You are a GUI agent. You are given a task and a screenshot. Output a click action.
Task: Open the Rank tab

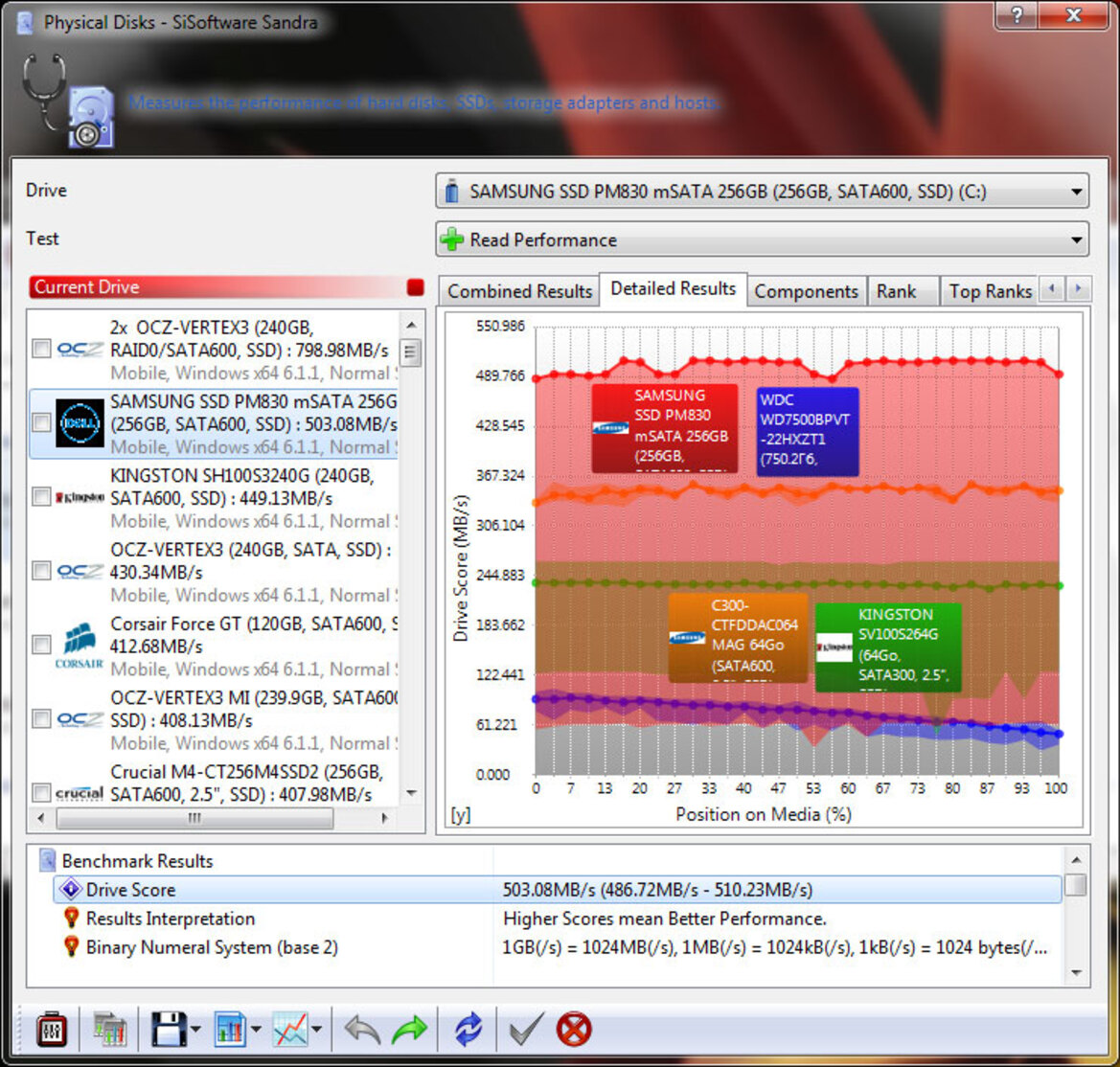[903, 291]
